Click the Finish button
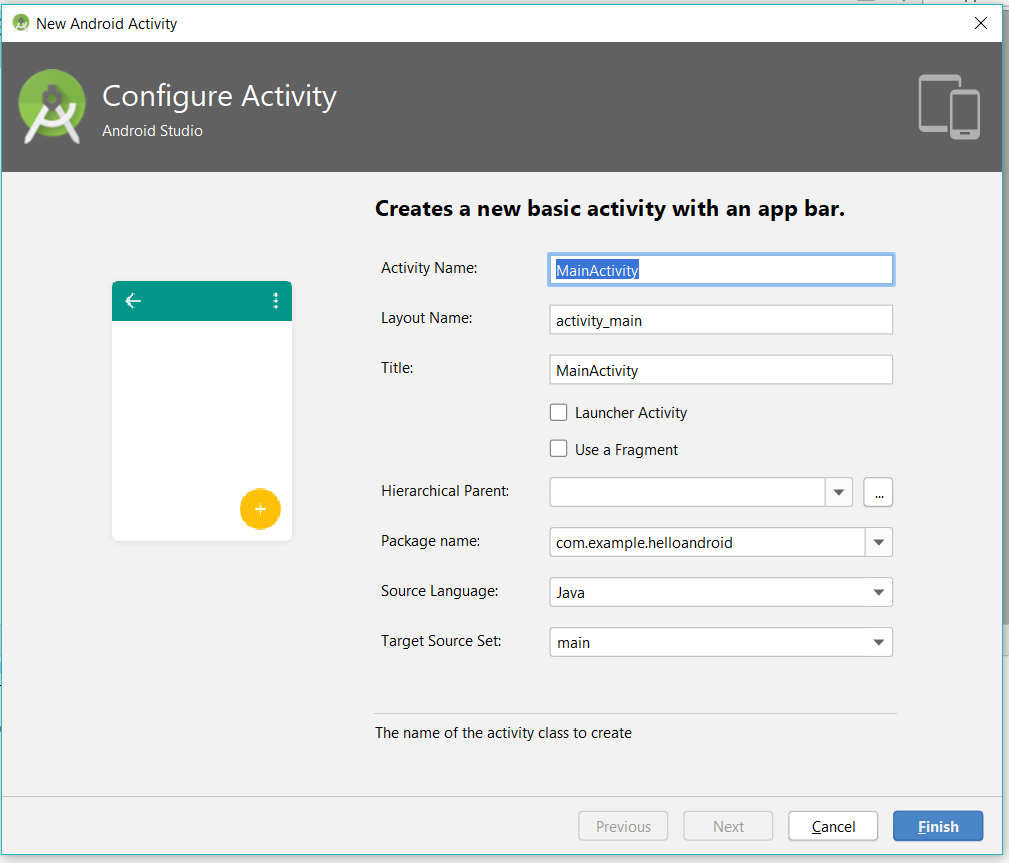This screenshot has height=863, width=1009. pyautogui.click(x=938, y=826)
